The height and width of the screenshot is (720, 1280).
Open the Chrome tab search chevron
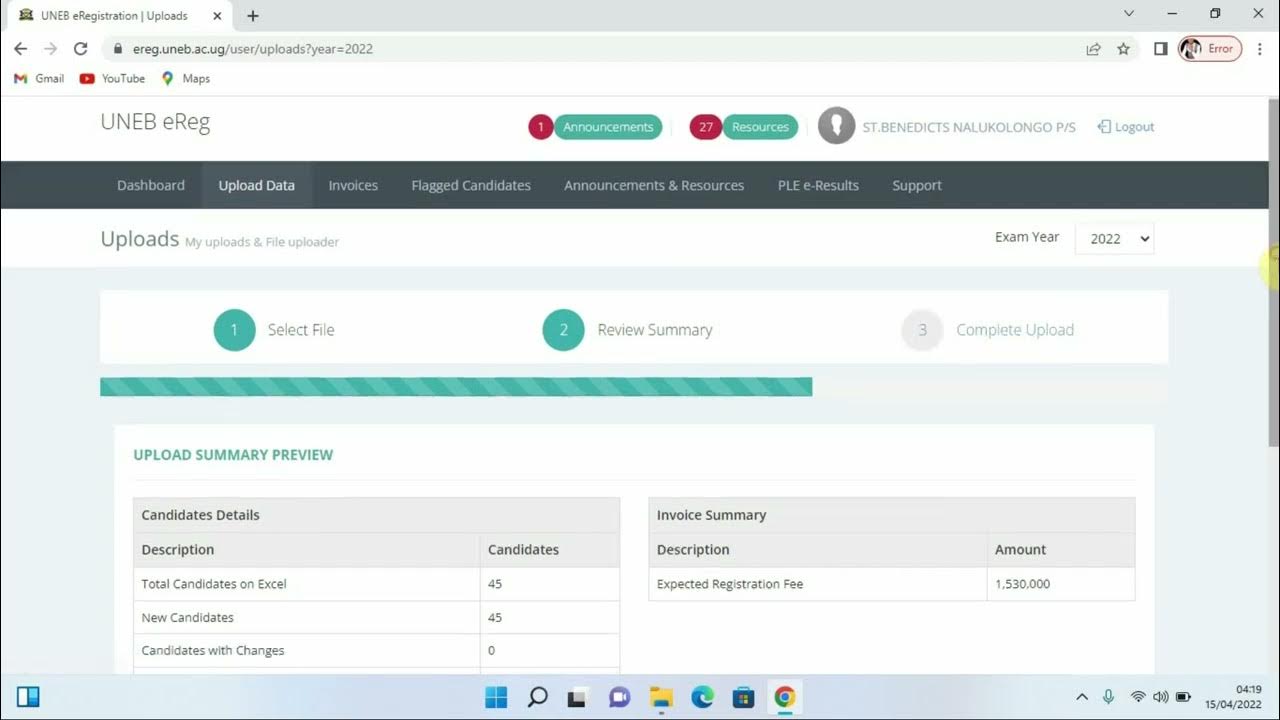click(x=1129, y=14)
